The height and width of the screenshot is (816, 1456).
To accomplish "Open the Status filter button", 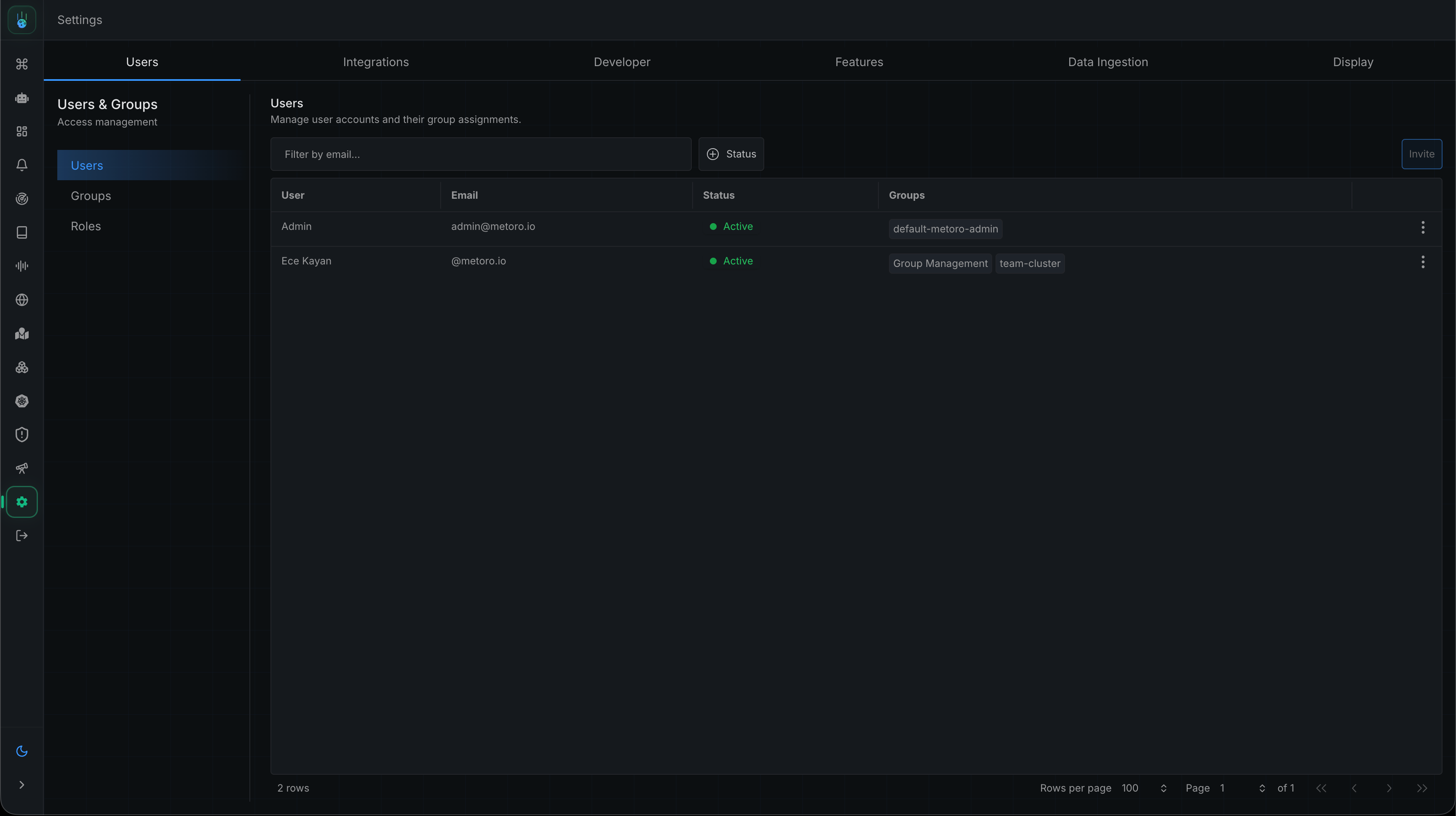I will pos(731,154).
